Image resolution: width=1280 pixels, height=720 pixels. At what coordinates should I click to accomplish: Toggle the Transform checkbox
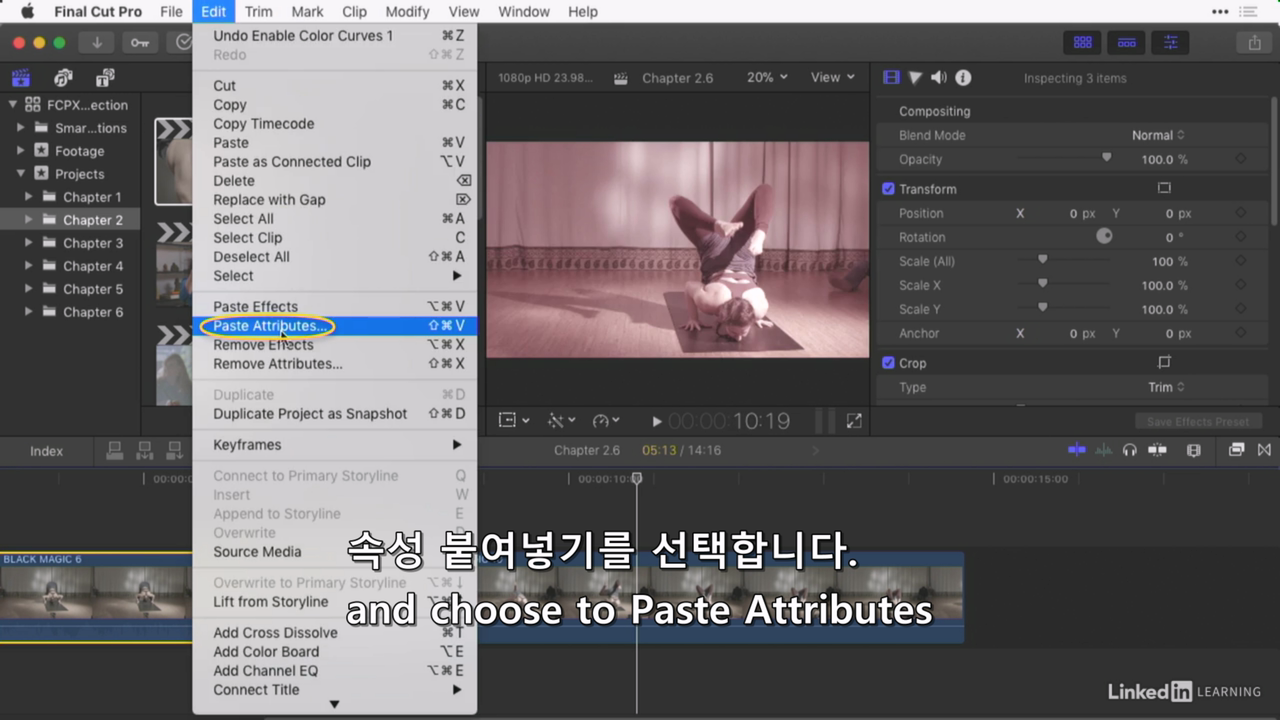888,188
